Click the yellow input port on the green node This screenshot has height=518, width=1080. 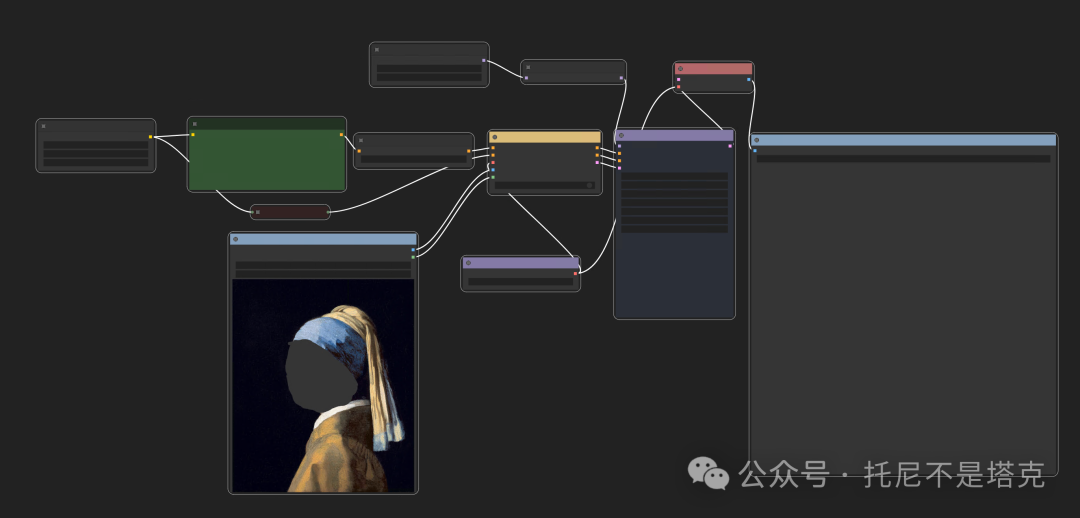coord(193,134)
